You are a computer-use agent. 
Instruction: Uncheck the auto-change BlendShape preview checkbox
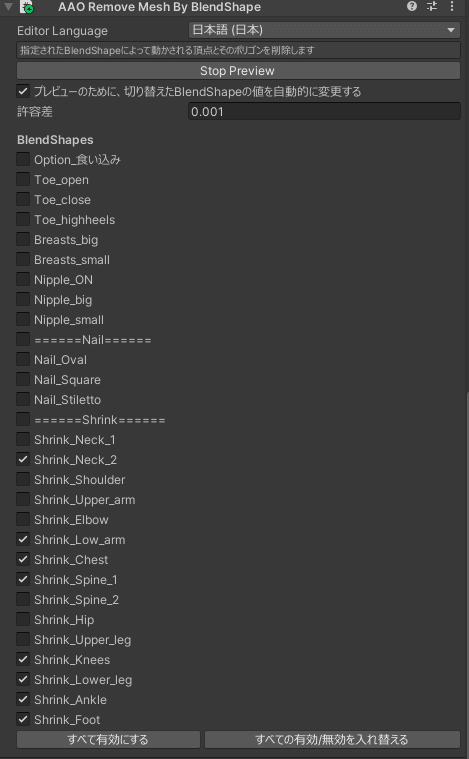(x=23, y=91)
